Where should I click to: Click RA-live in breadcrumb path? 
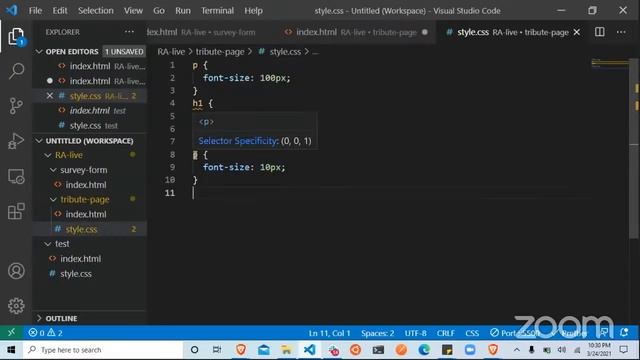tap(171, 52)
